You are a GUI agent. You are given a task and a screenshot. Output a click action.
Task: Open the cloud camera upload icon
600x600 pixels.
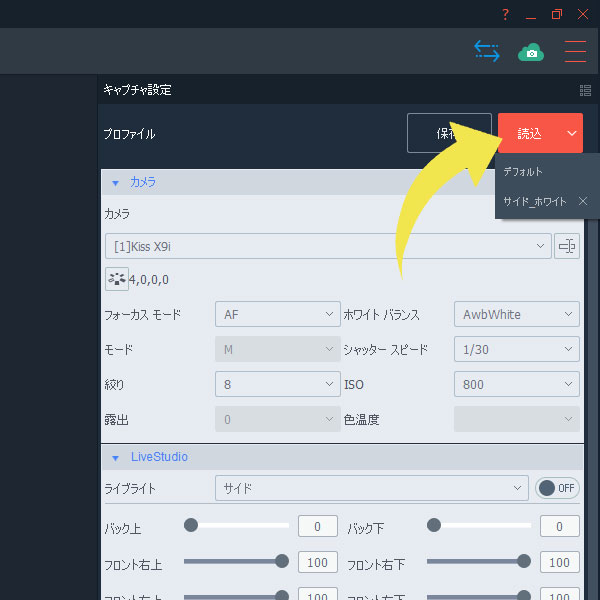tap(531, 51)
